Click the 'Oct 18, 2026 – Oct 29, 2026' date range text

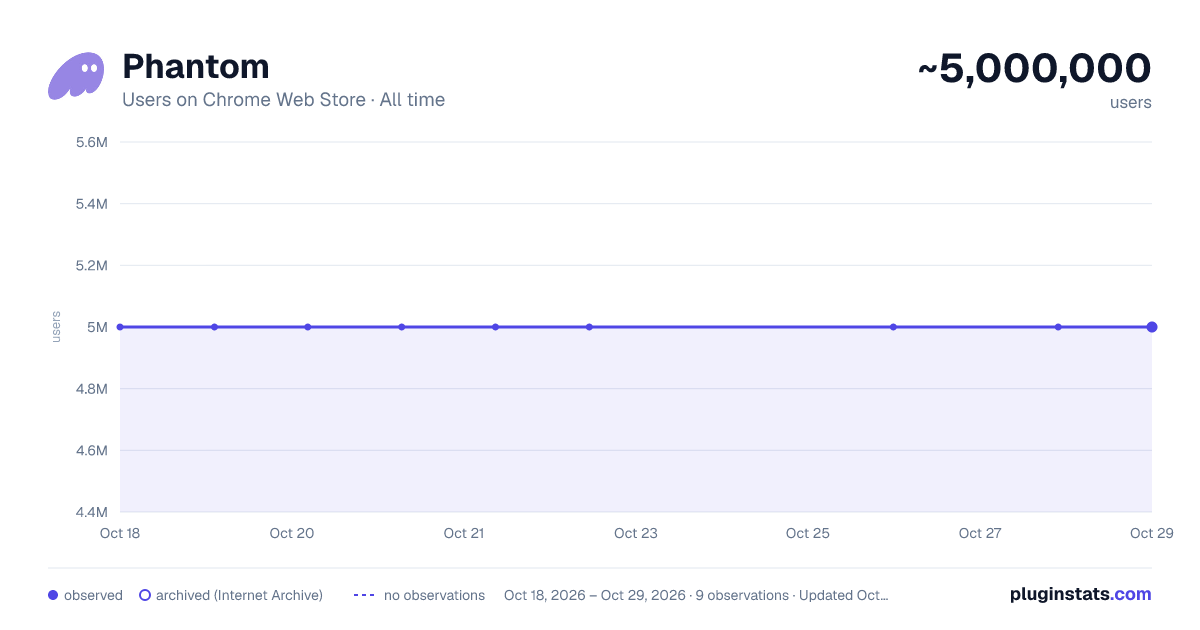595,595
